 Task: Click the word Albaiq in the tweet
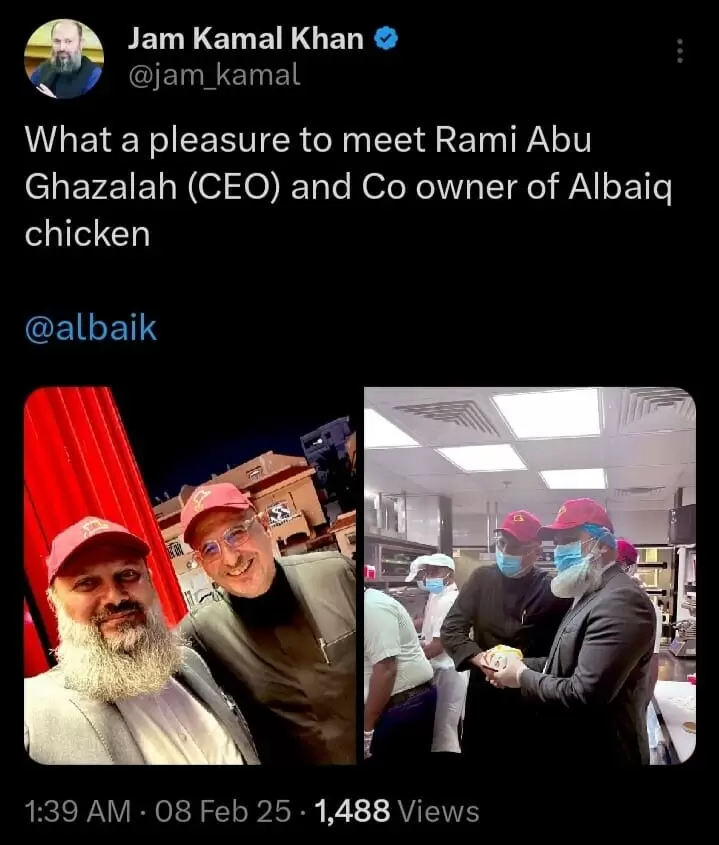(620, 188)
